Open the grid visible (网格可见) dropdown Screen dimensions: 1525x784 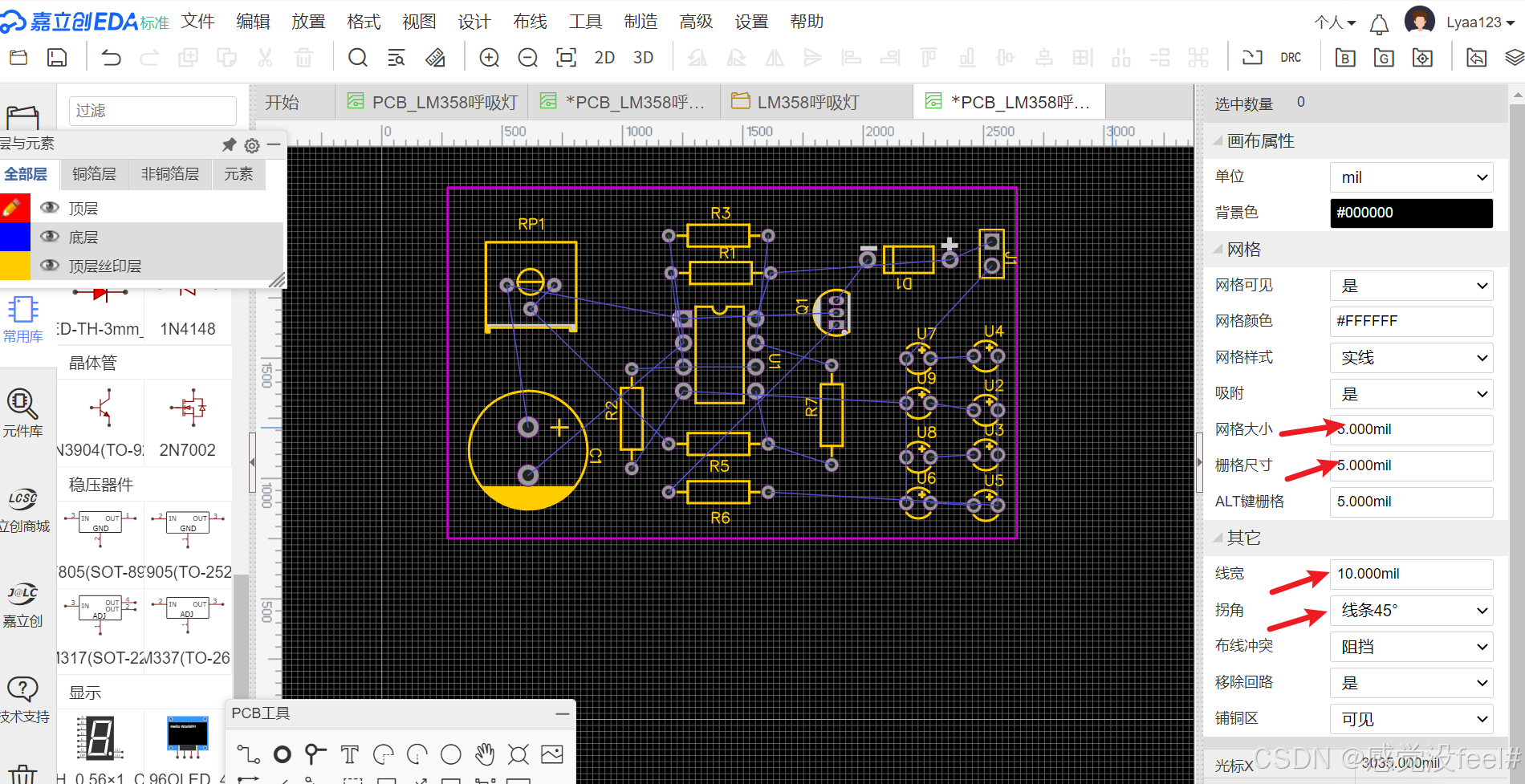1411,286
